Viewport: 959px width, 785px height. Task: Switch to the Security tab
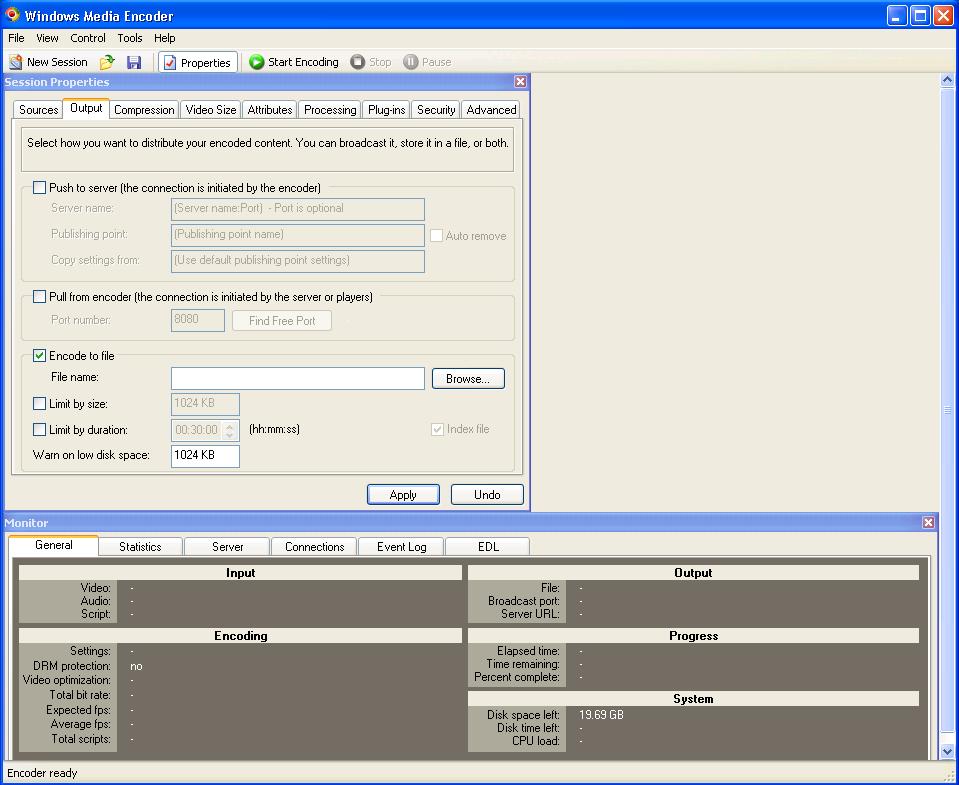pos(435,109)
